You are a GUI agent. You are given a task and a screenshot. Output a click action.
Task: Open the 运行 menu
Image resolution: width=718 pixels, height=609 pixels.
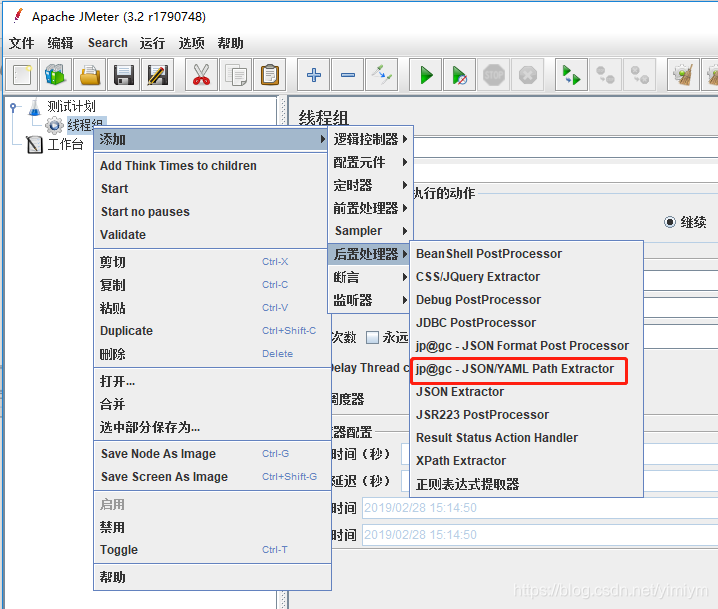[x=152, y=43]
